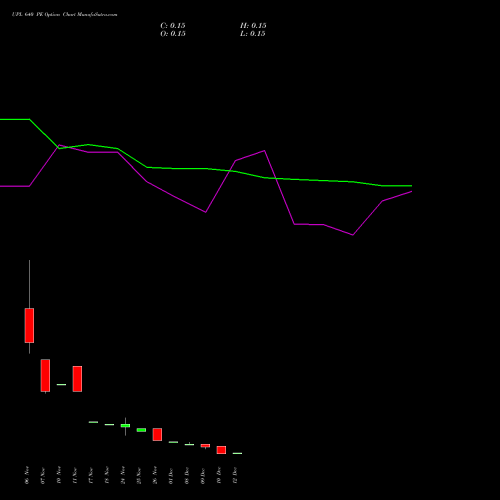This screenshot has height=500, width=500.
Task: Click the 'O: 0.15' open value
Action: [x=173, y=34]
